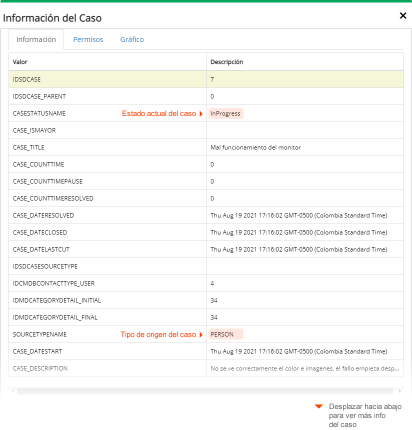Click the scrollbar's left arrow
This screenshot has width=412, height=430.
click(13, 391)
